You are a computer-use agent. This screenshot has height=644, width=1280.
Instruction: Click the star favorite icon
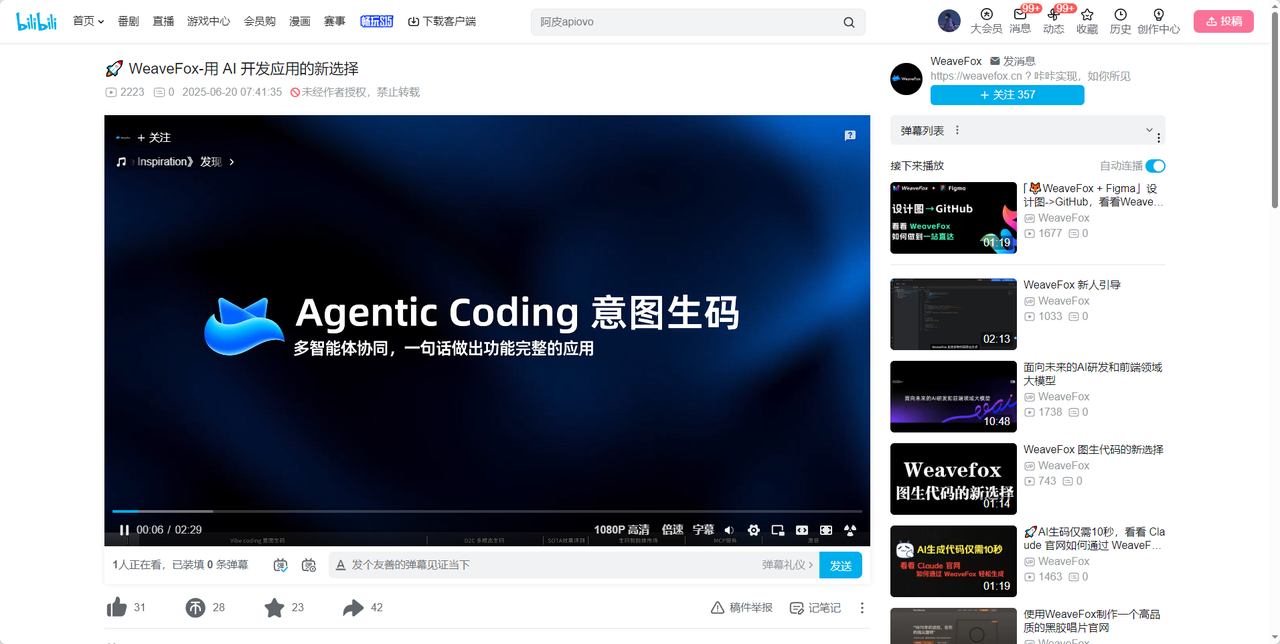pyautogui.click(x=274, y=607)
